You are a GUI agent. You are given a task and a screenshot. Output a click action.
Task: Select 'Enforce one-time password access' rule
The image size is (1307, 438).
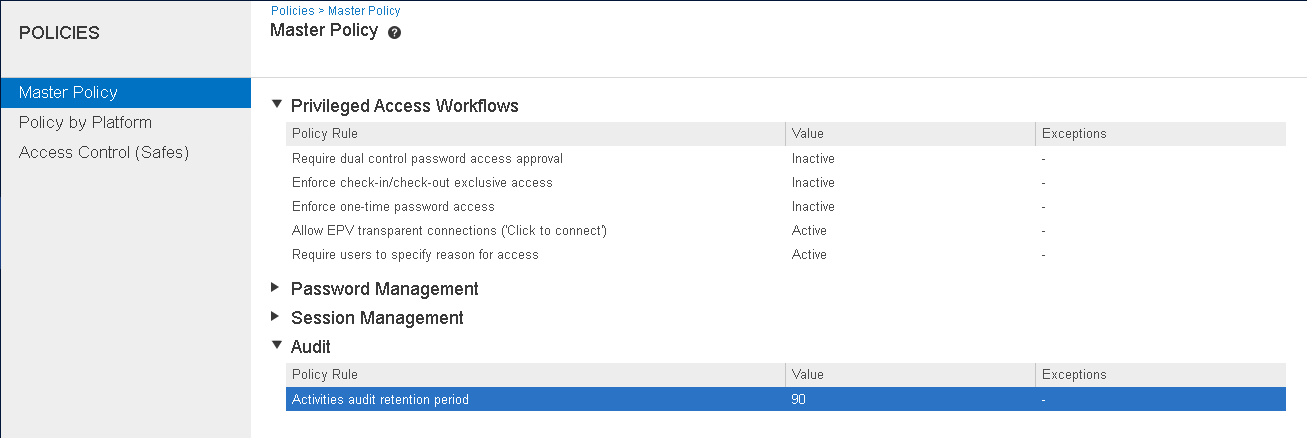[785, 206]
